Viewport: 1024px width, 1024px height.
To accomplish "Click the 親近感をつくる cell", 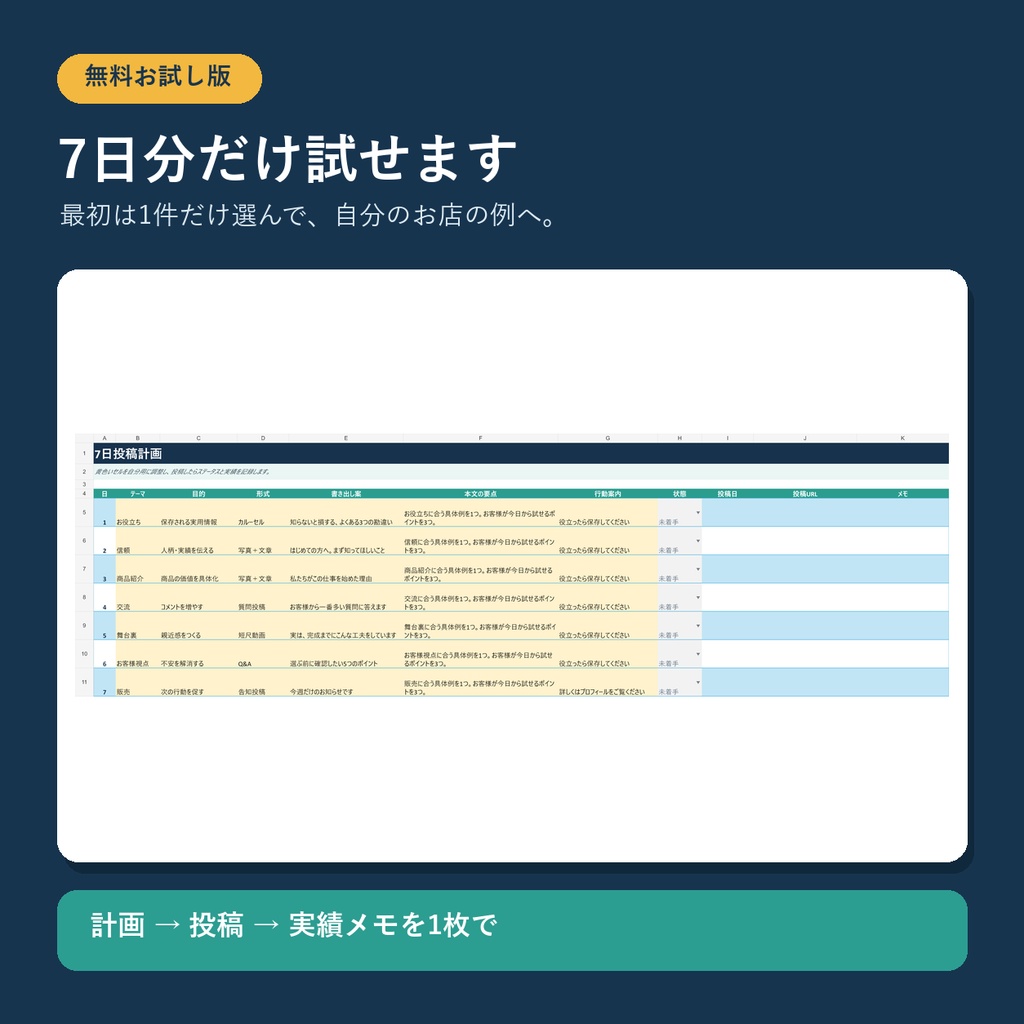I will tap(198, 626).
